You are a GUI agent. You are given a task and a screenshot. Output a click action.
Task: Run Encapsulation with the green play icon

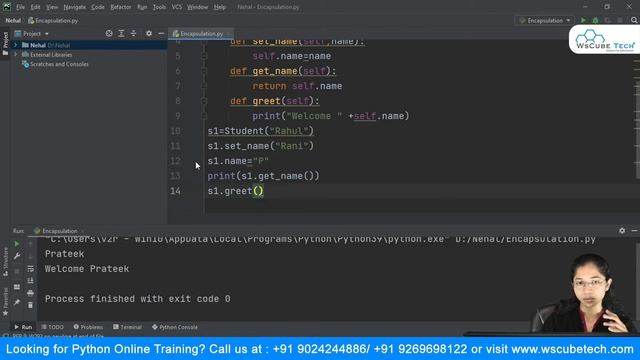click(583, 20)
